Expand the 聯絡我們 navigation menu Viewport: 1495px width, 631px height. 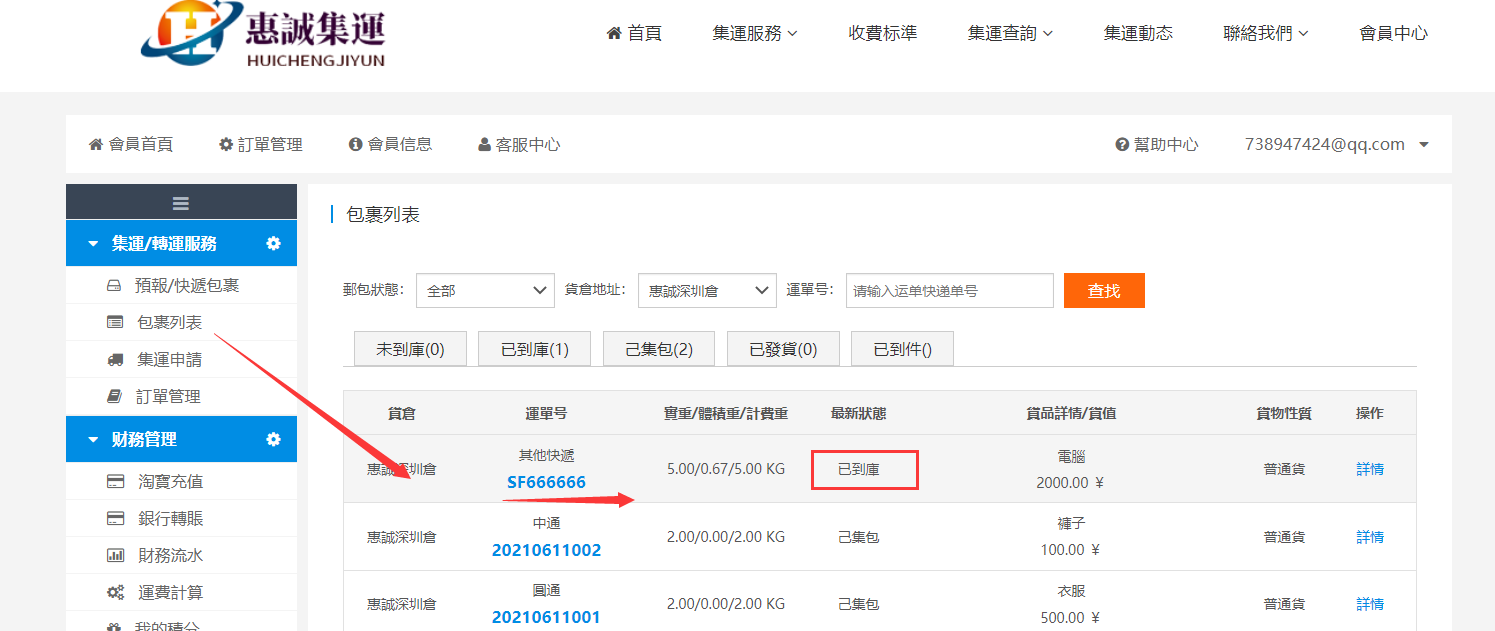point(1266,33)
